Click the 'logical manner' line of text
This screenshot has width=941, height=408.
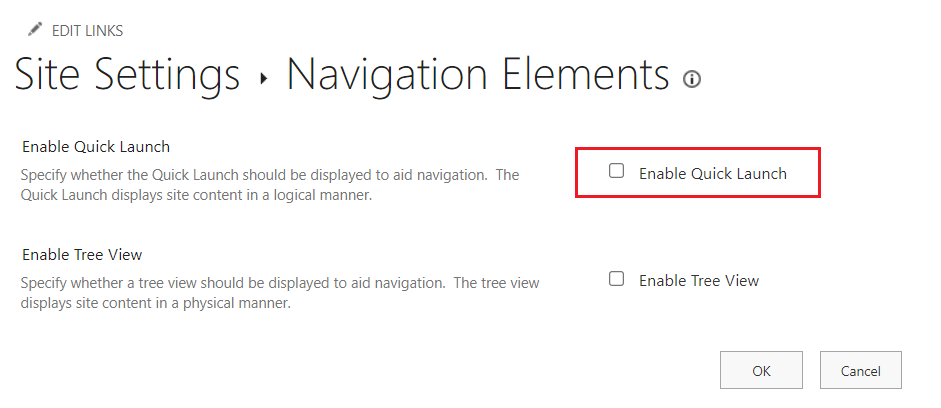196,195
